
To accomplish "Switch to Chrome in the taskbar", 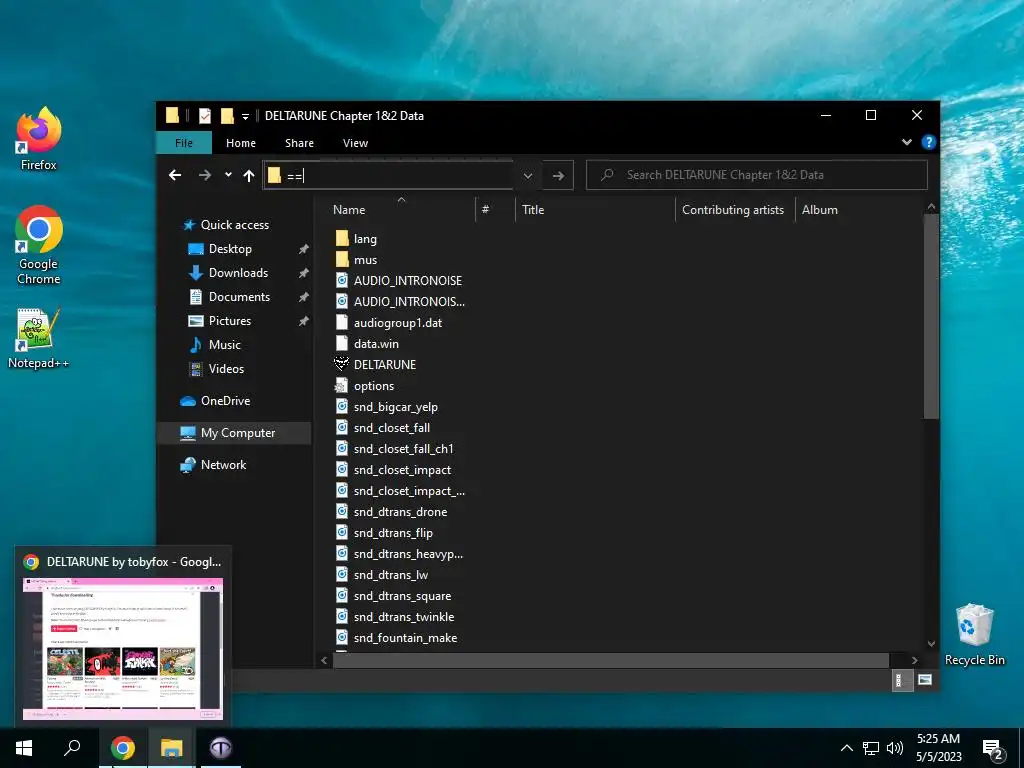I will (123, 748).
